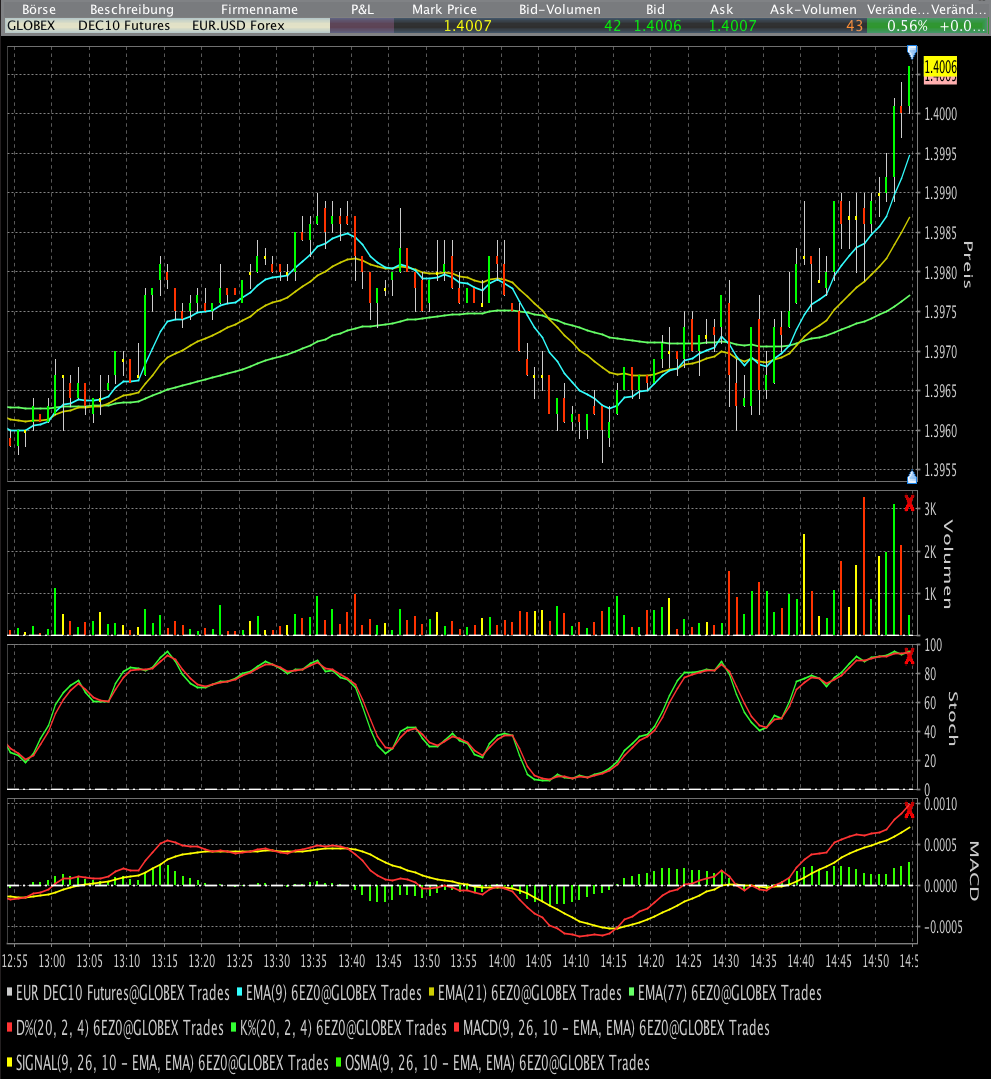Select the EUR.USD Forex company cell
This screenshot has height=1079, width=991.
coord(238,25)
